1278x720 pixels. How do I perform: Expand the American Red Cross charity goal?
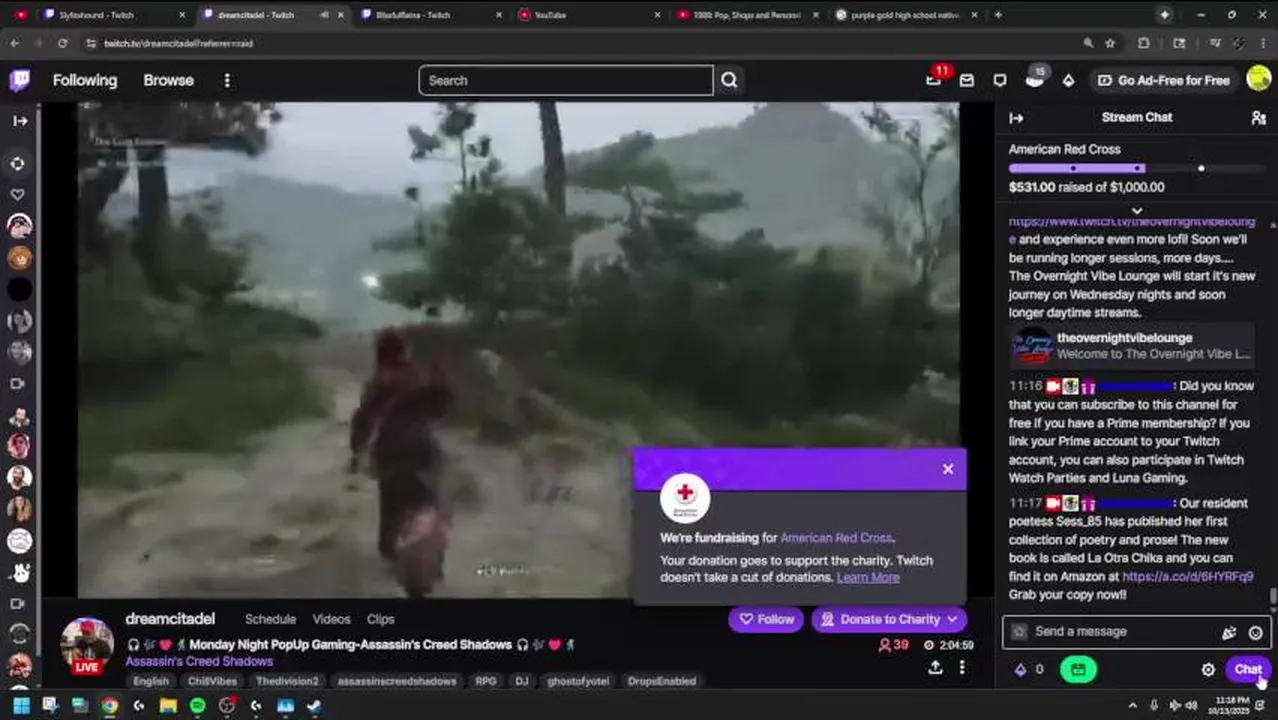(x=1136, y=211)
